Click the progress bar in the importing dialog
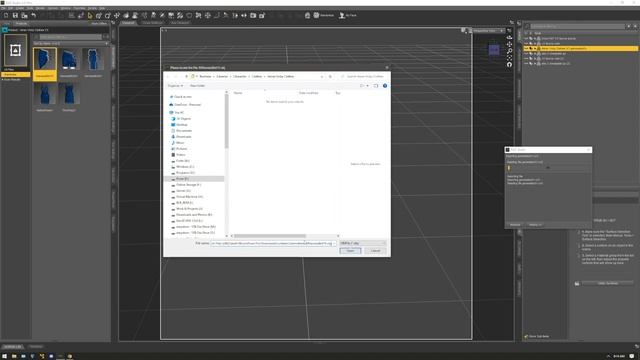Image resolution: width=640 pixels, height=360 pixels. [x=548, y=168]
